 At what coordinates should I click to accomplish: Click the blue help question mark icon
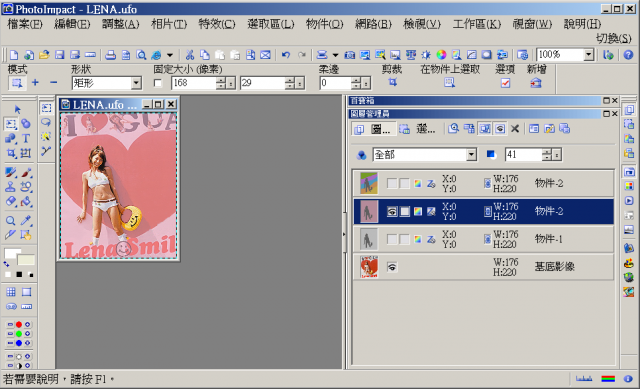point(628,55)
